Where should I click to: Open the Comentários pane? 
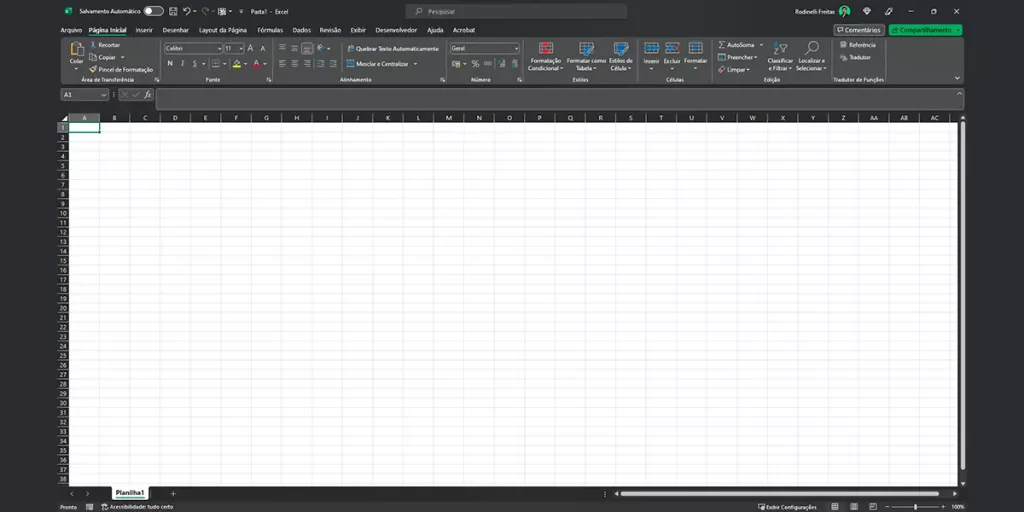click(x=859, y=30)
